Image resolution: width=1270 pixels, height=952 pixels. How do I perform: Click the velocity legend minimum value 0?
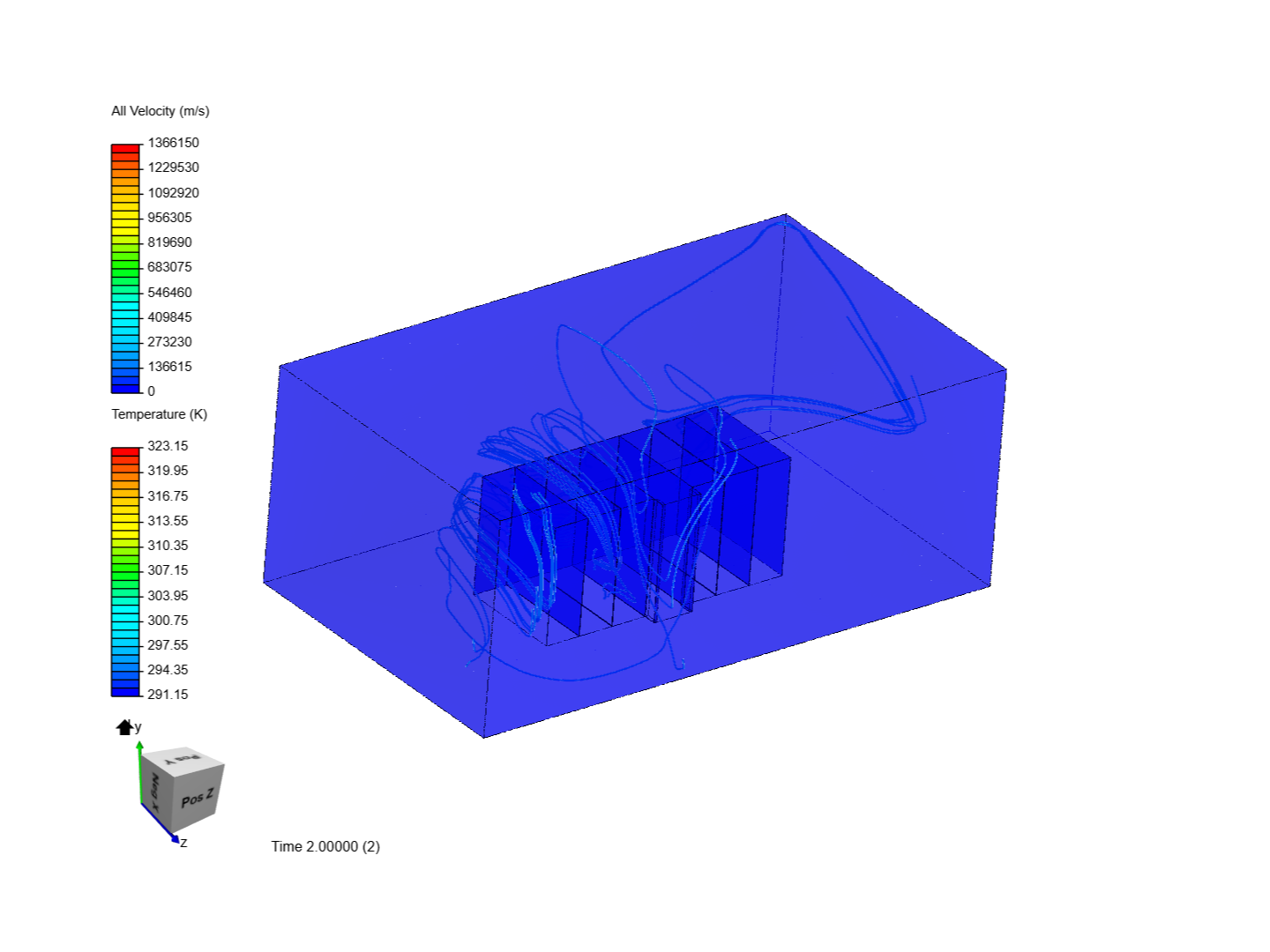[x=152, y=391]
